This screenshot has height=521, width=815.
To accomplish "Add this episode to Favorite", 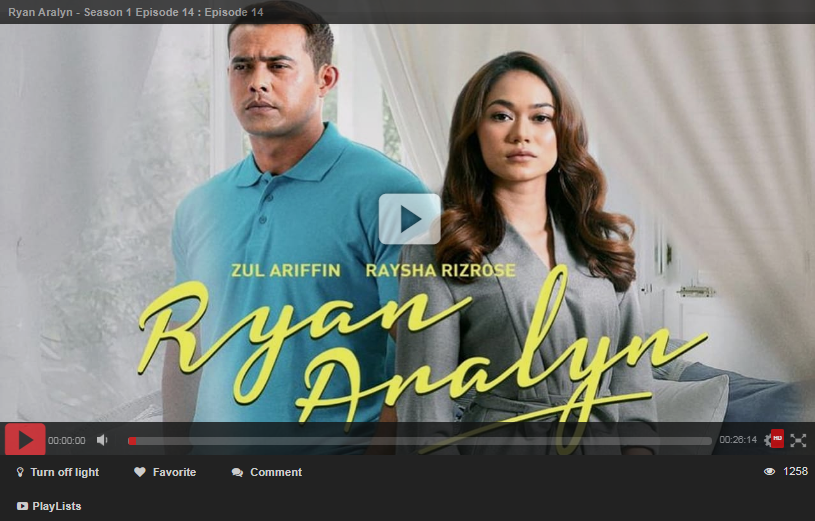I will (x=165, y=472).
